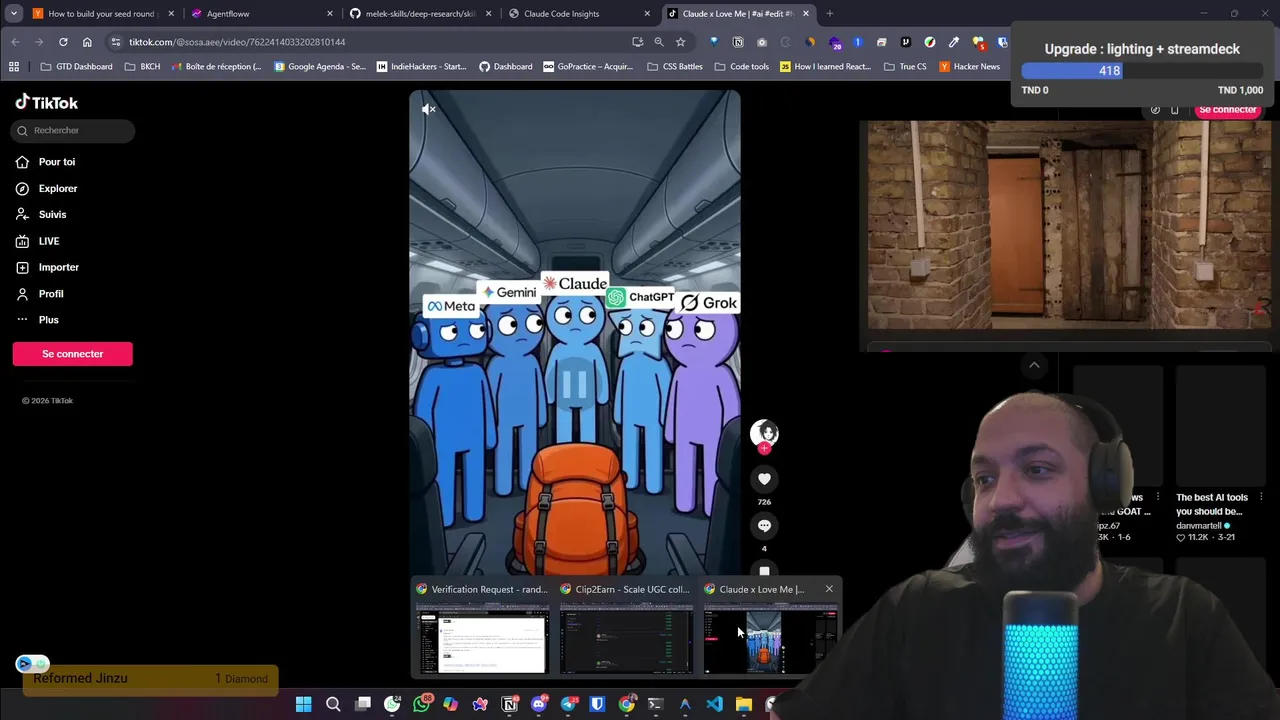
Task: Unmute the TikTok video sound icon
Action: [x=428, y=109]
